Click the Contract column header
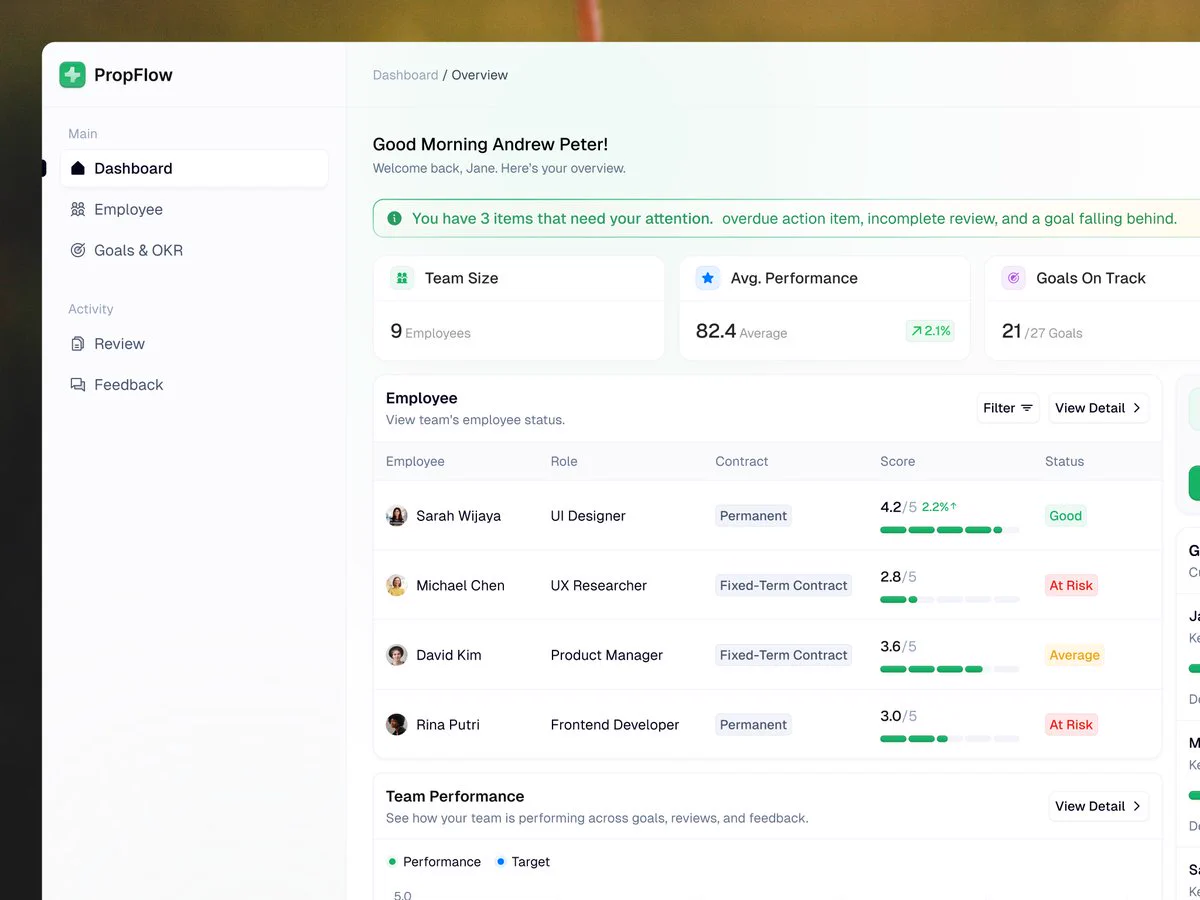This screenshot has height=900, width=1200. 742,461
